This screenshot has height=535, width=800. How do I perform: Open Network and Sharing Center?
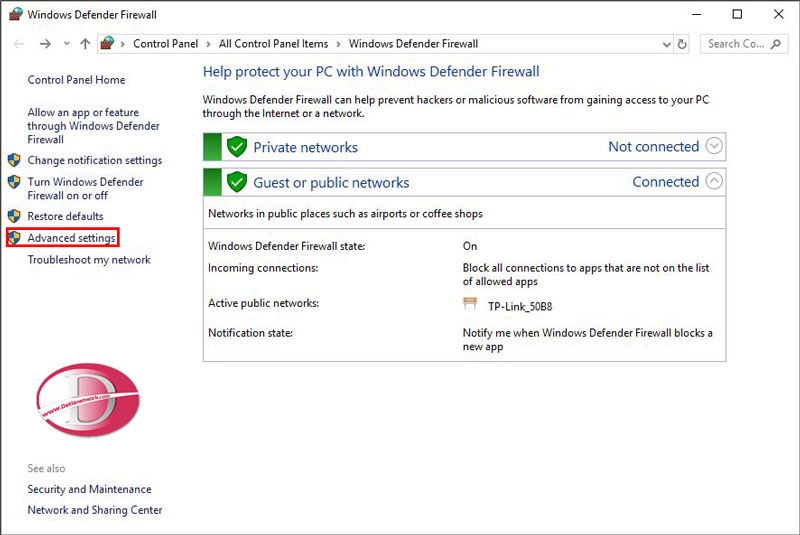[x=95, y=510]
